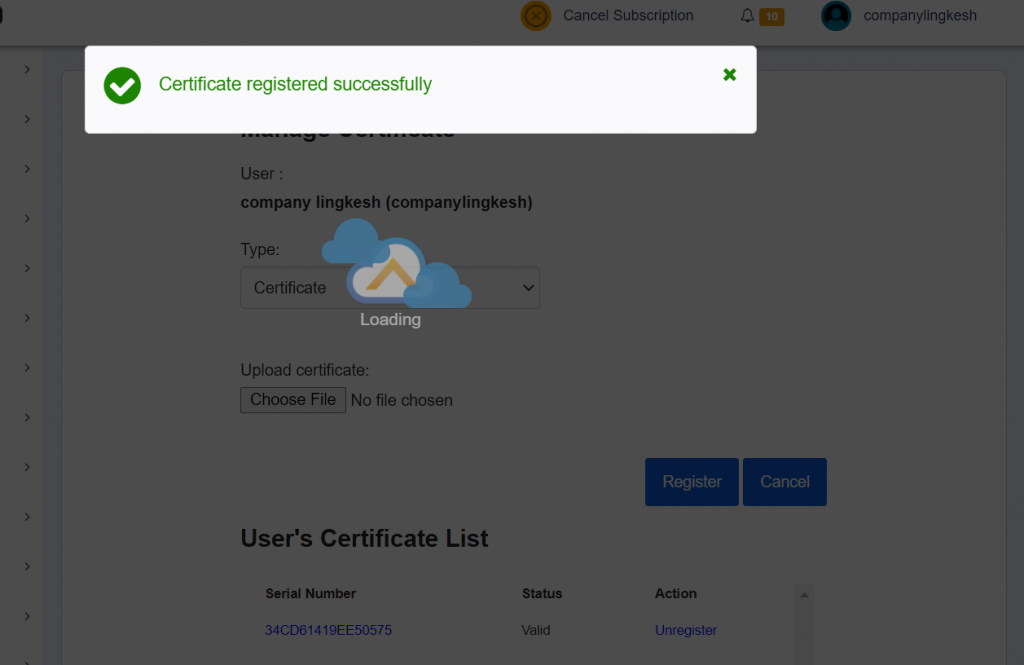Dismiss the success alert with the X icon

point(729,74)
